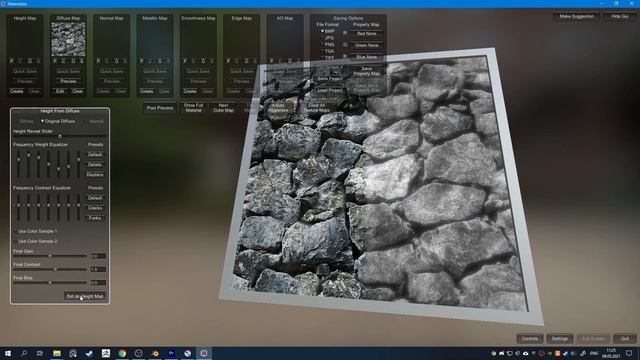
Task: Click the Height Map open (O) icon
Action: (30, 61)
